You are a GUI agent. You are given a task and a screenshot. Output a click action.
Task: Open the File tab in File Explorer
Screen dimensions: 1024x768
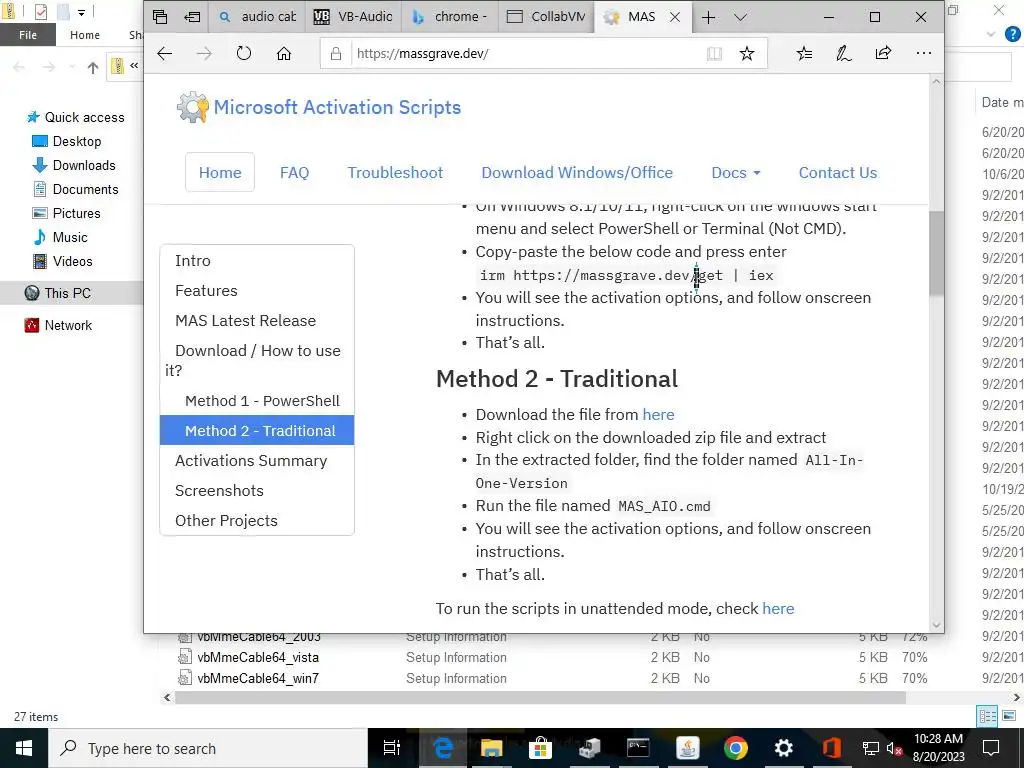click(x=27, y=35)
